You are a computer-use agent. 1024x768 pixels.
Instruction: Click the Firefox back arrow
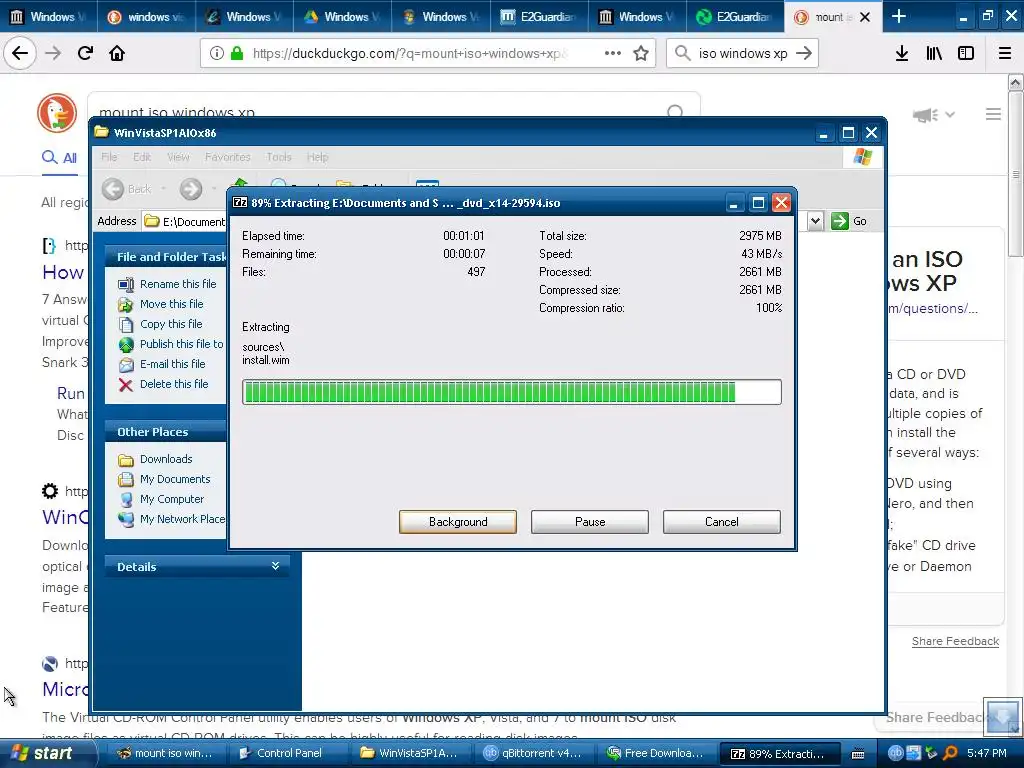point(20,53)
